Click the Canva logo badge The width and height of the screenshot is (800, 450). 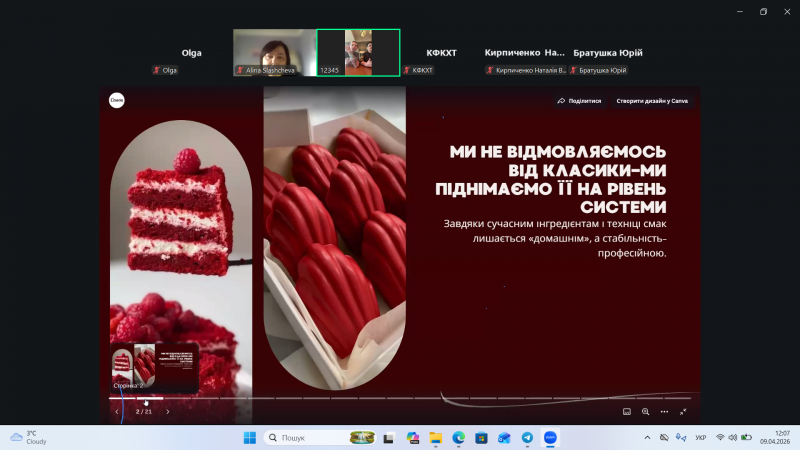click(x=117, y=101)
